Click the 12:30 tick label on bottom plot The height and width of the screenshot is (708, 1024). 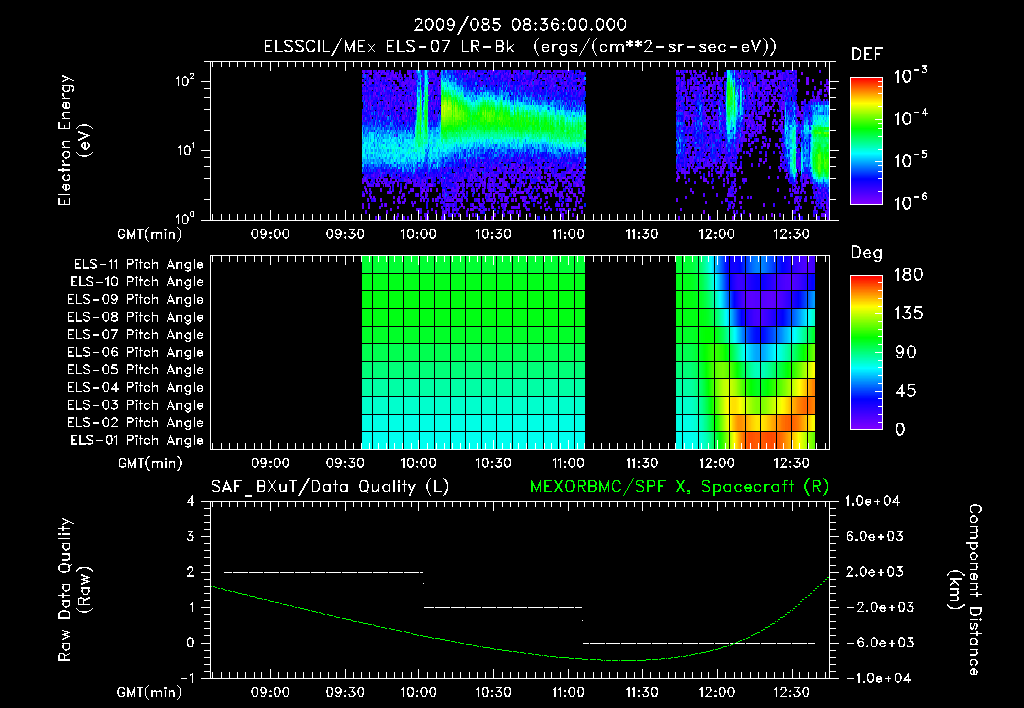click(791, 692)
